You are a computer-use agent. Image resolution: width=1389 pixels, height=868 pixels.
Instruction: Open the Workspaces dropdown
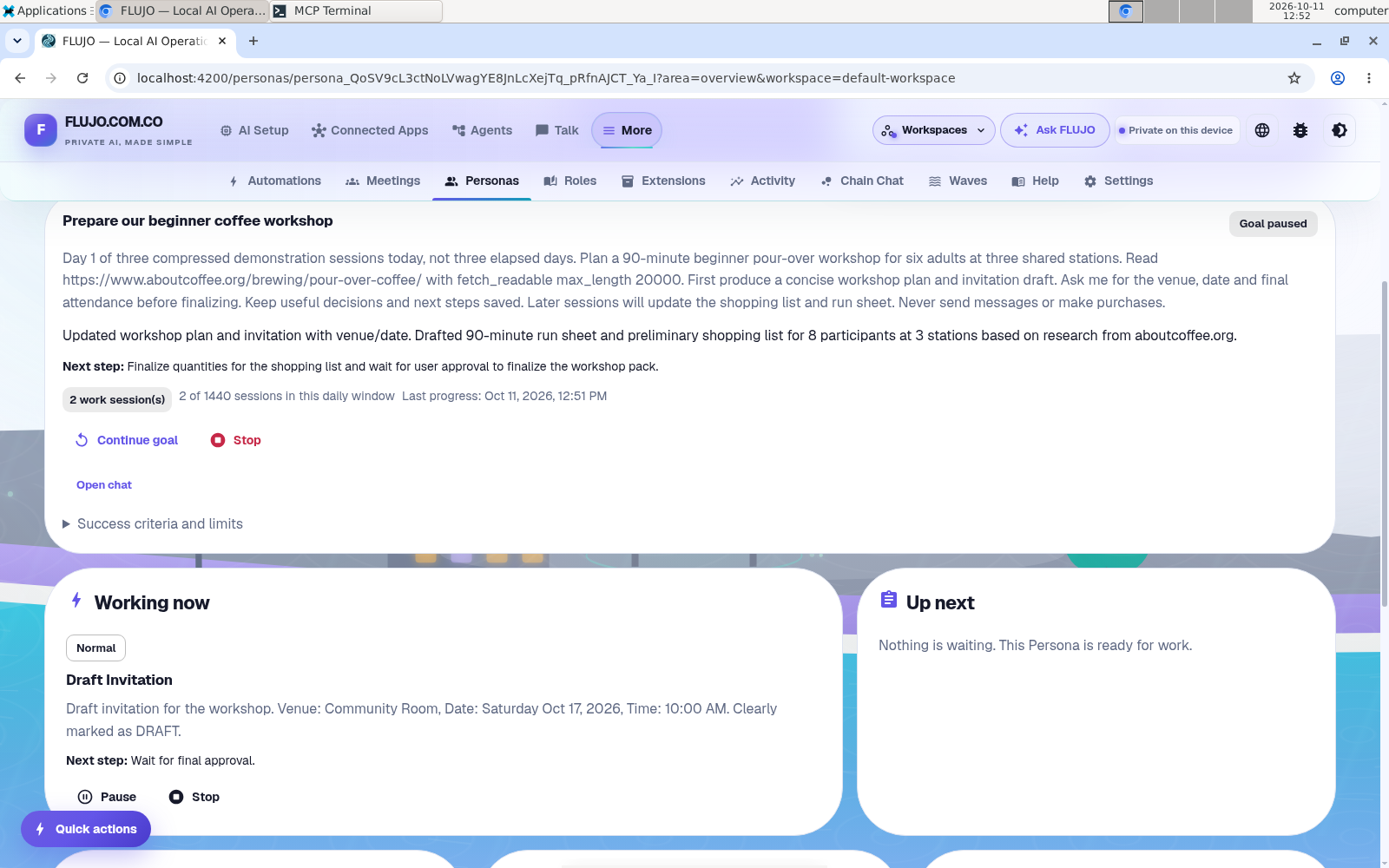coord(933,130)
